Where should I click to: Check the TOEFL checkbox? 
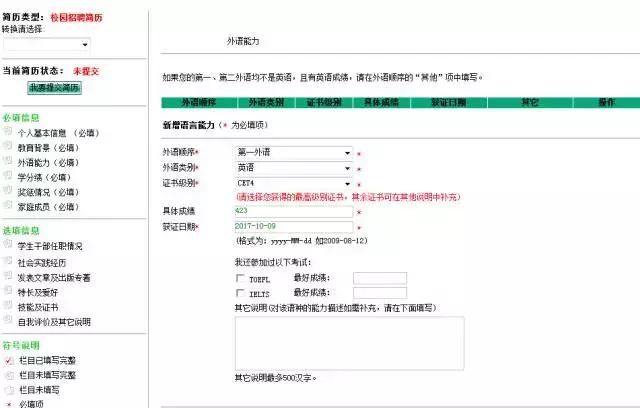tap(240, 278)
